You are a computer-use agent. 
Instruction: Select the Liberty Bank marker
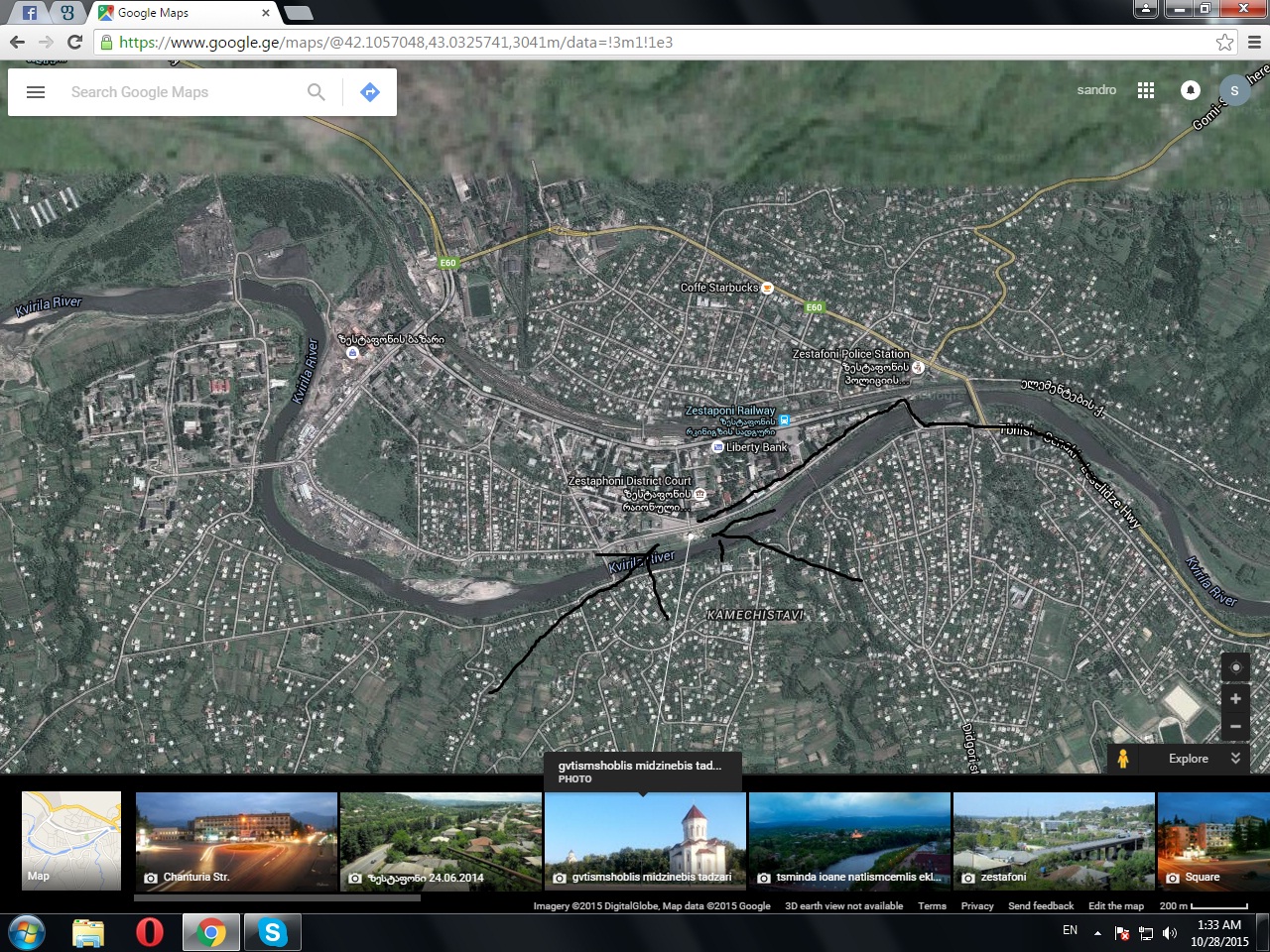coord(718,447)
